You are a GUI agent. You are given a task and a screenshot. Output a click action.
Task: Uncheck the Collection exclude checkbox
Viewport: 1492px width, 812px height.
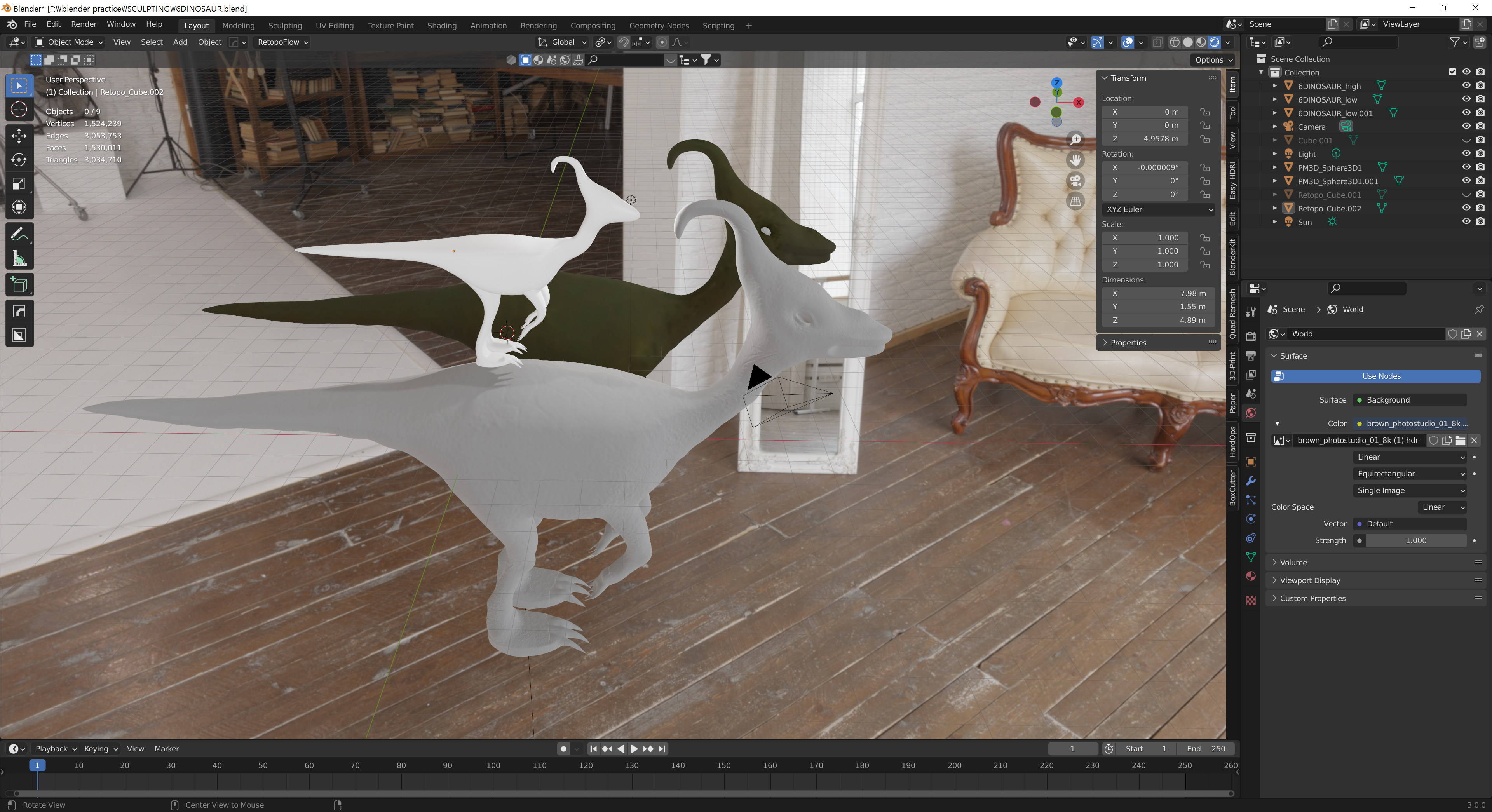coord(1452,72)
